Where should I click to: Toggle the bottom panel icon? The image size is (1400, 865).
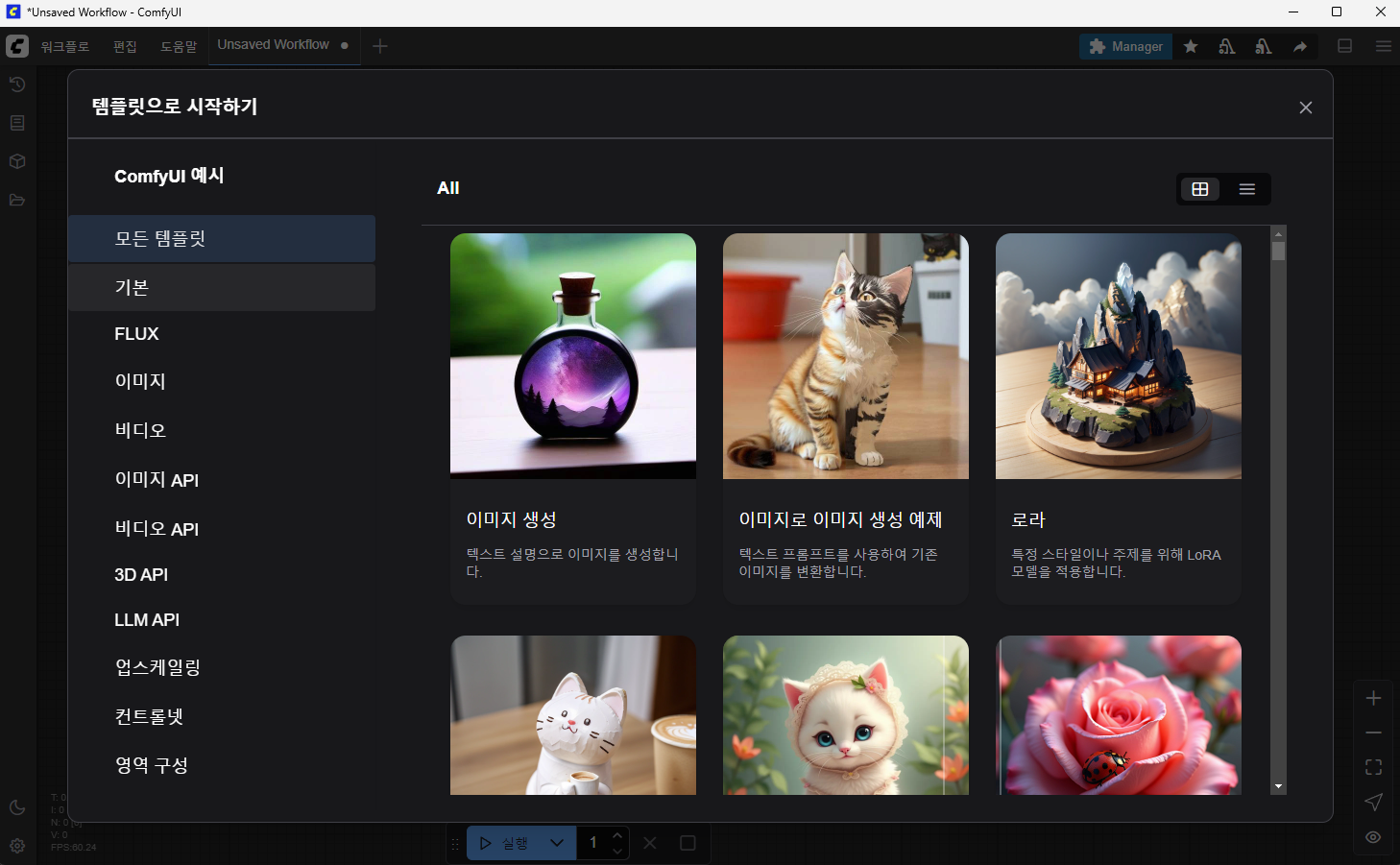pos(1345,46)
